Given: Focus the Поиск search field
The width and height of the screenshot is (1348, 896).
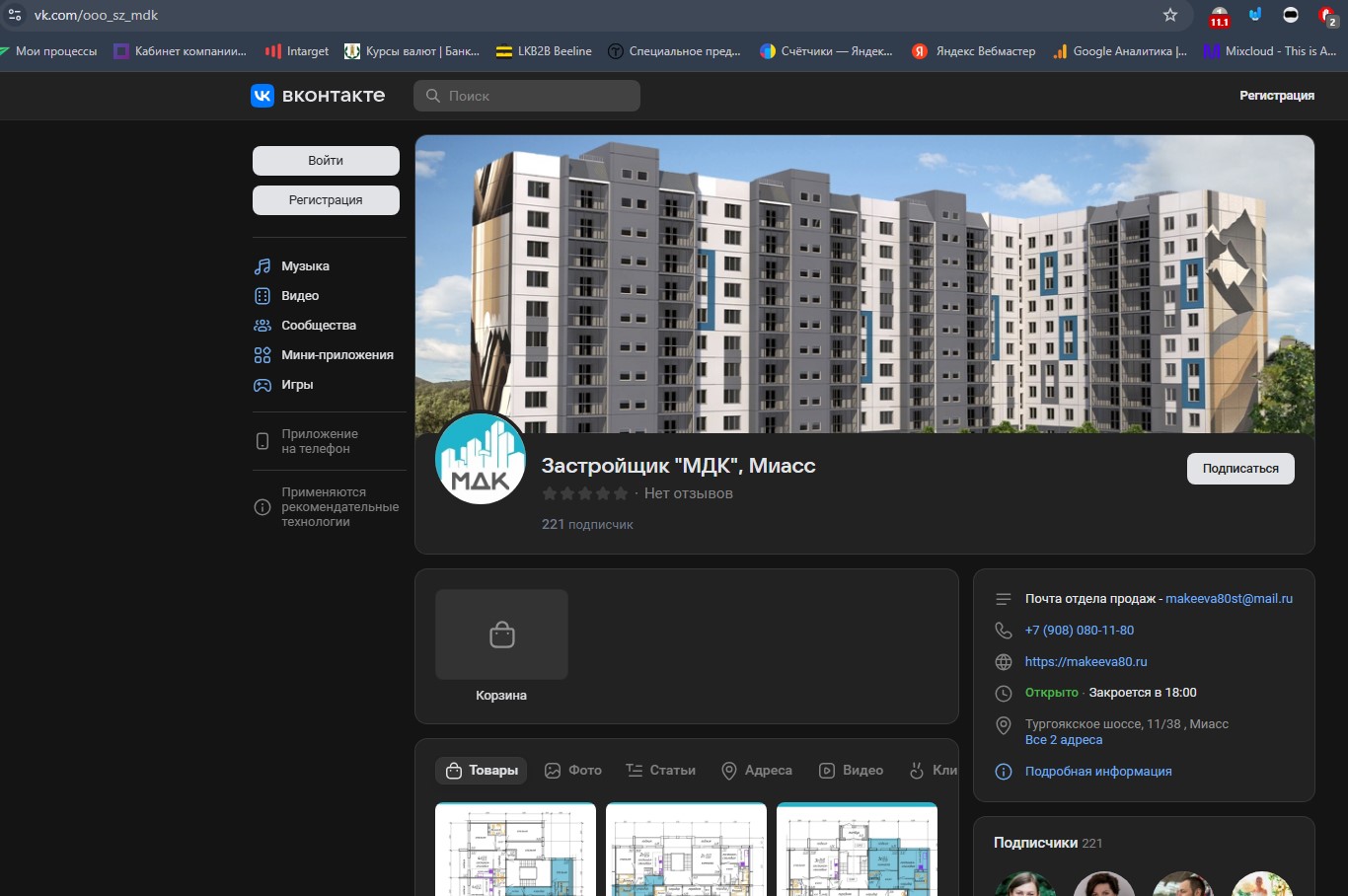Looking at the screenshot, I should pos(527,96).
